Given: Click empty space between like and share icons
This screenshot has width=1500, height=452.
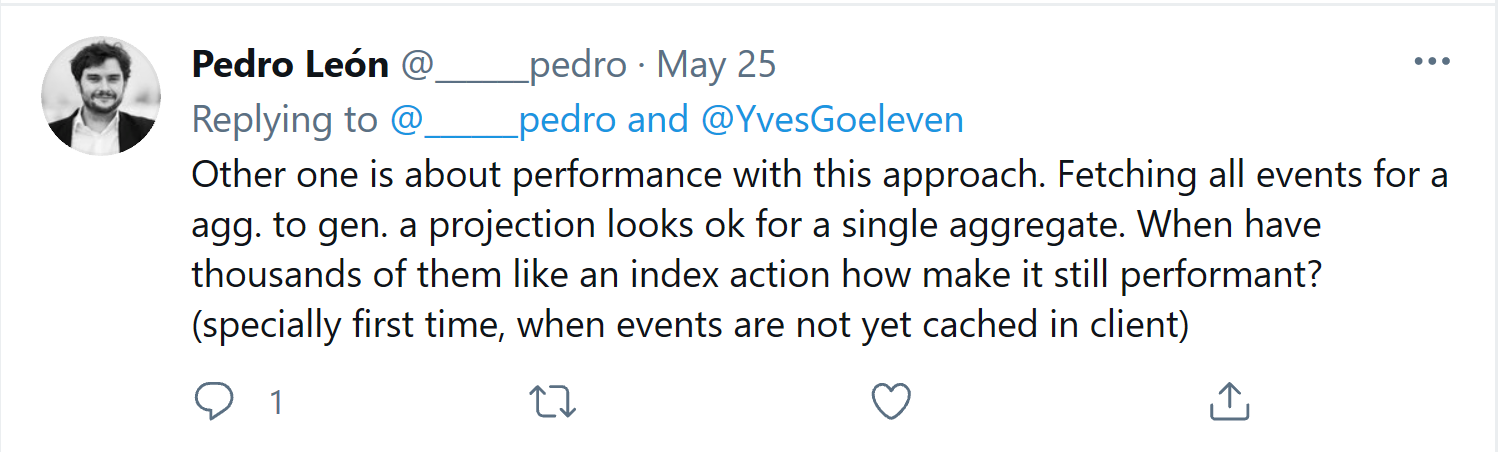Looking at the screenshot, I should (x=1060, y=402).
